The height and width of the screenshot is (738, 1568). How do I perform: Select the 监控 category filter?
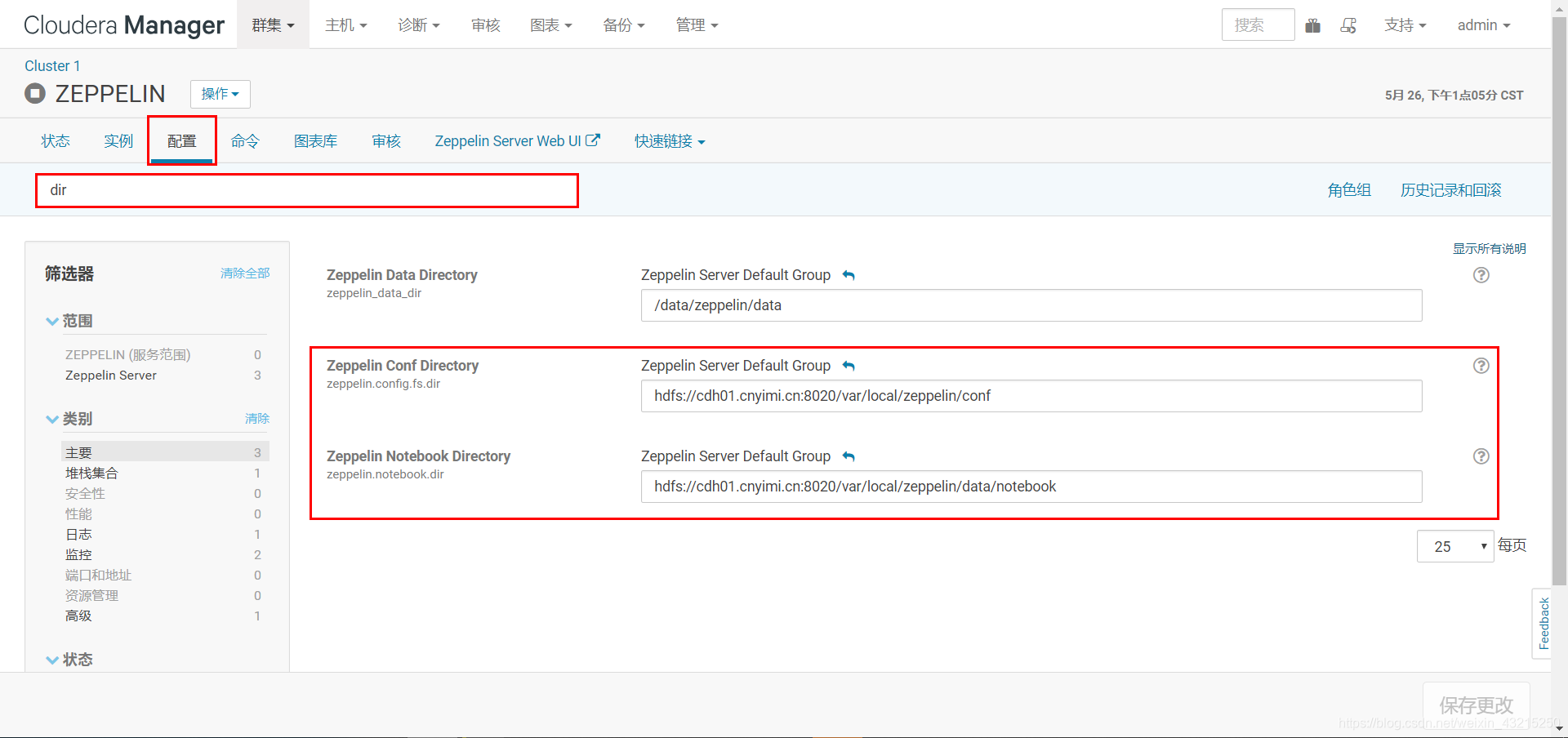point(163,555)
